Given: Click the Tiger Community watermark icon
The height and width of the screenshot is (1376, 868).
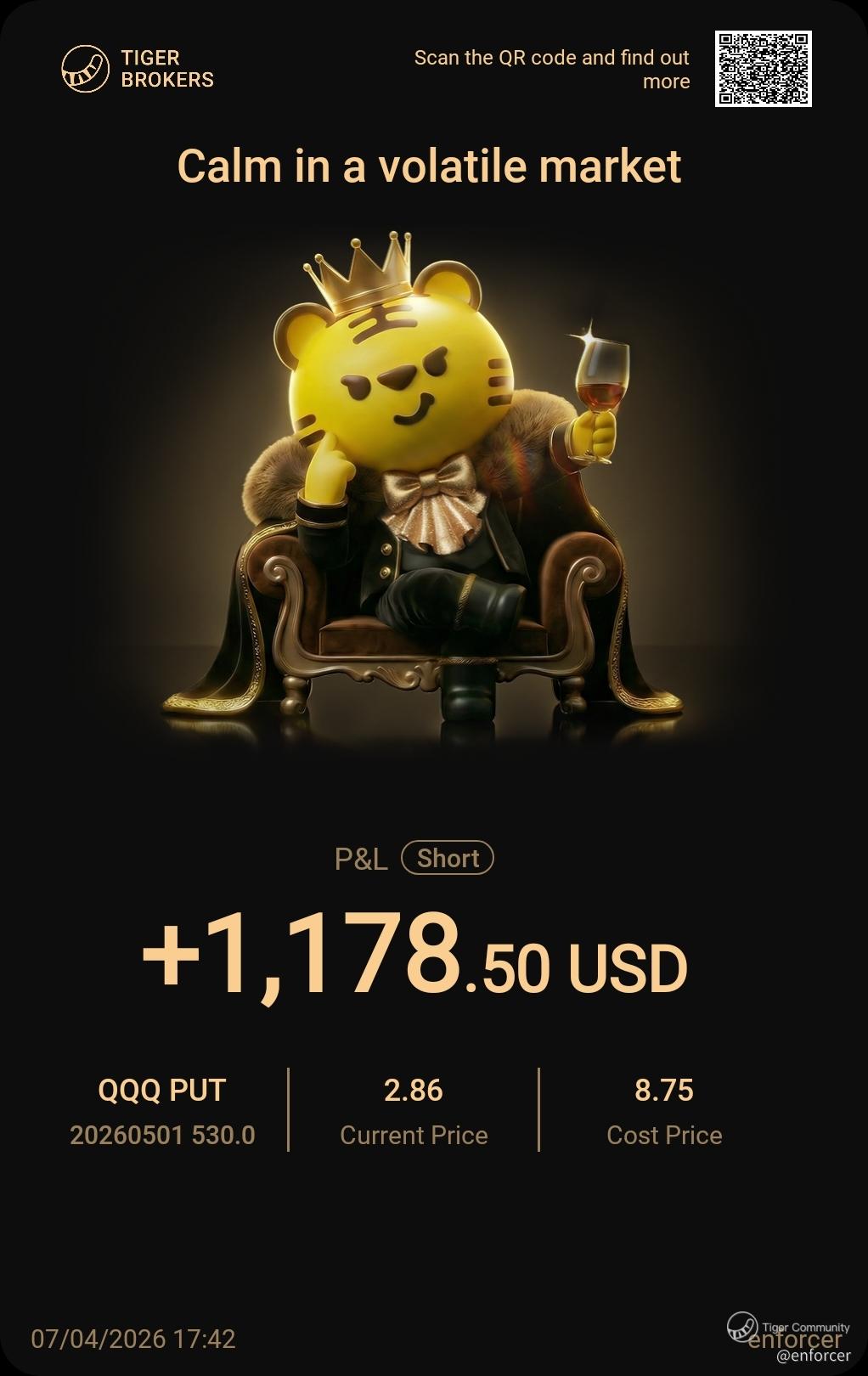Looking at the screenshot, I should (742, 1327).
